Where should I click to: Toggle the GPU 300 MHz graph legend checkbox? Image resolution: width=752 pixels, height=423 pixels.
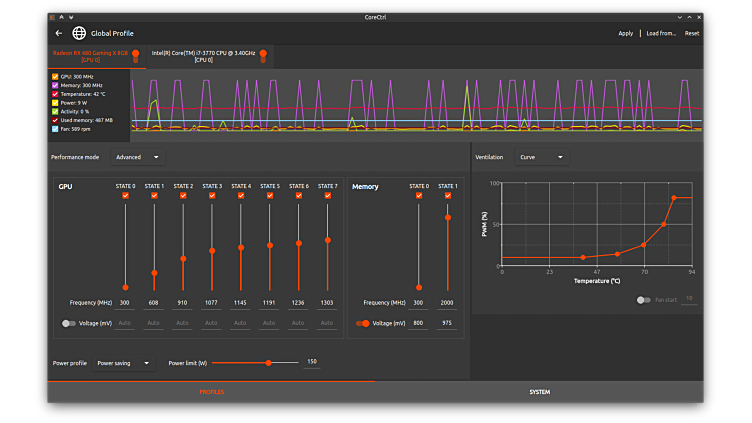55,76
